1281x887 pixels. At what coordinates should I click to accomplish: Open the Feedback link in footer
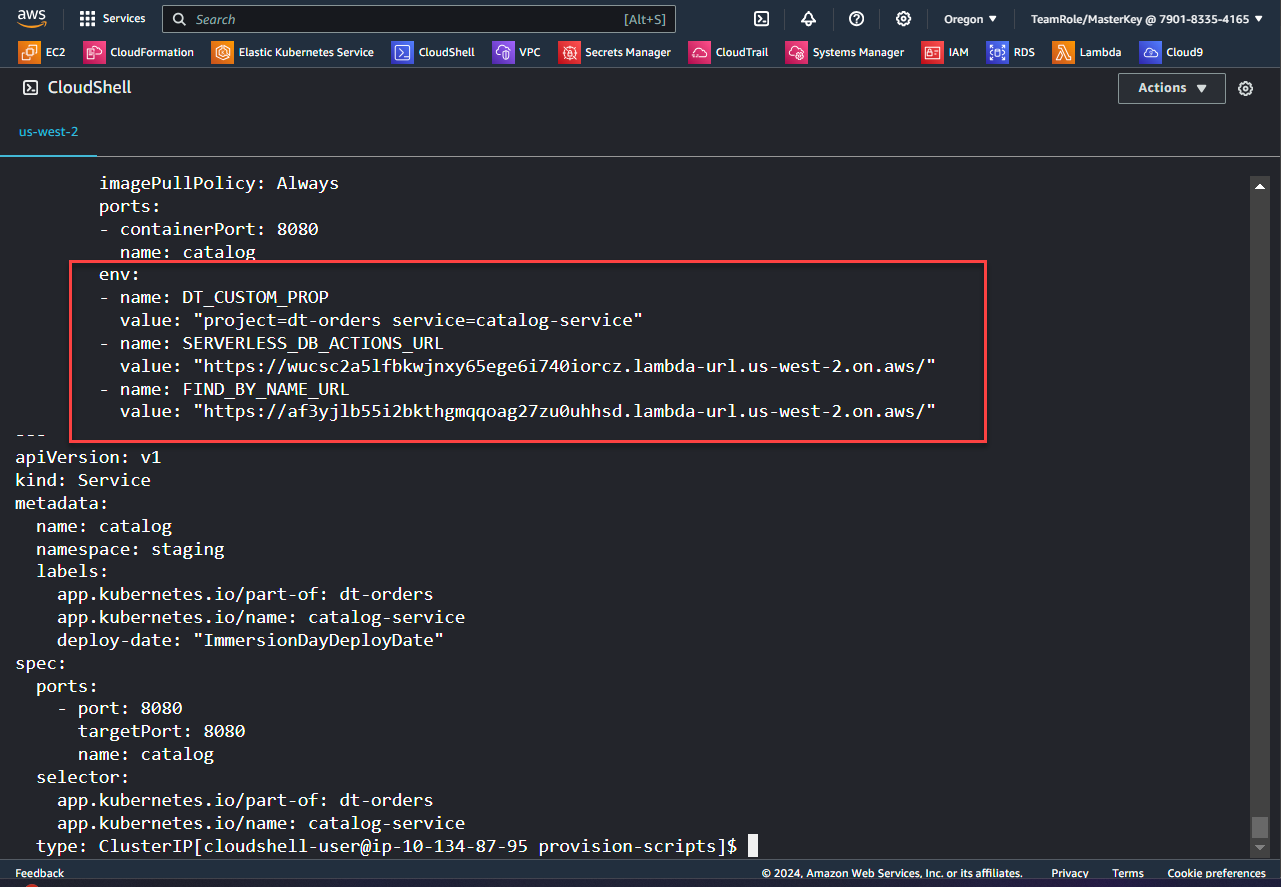click(39, 873)
